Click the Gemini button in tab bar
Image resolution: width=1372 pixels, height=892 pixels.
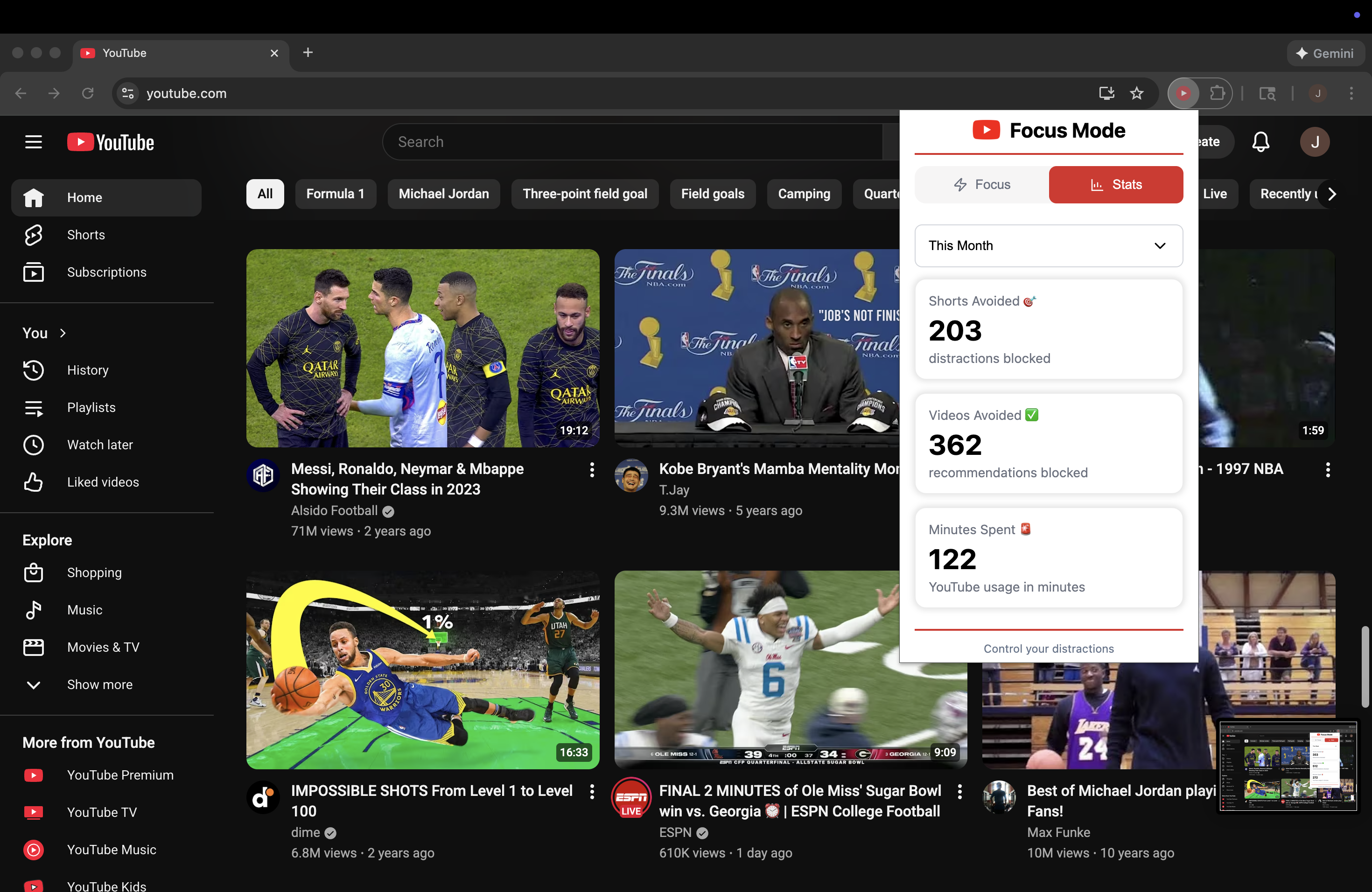(x=1325, y=53)
